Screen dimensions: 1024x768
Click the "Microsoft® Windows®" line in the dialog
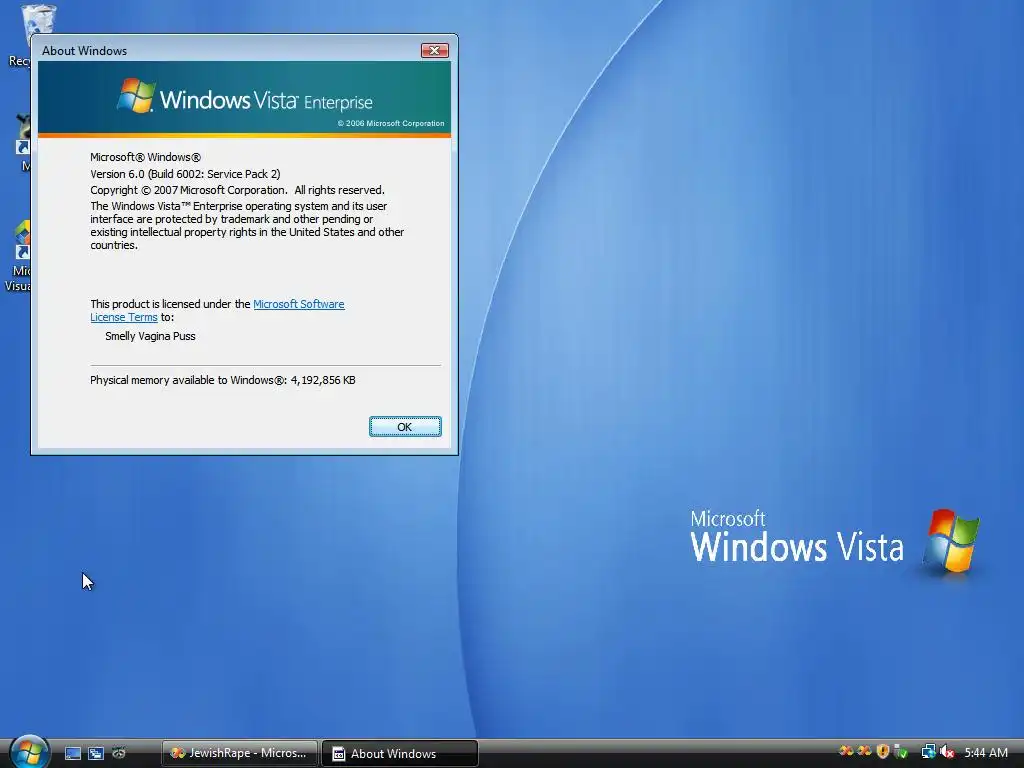pyautogui.click(x=146, y=157)
